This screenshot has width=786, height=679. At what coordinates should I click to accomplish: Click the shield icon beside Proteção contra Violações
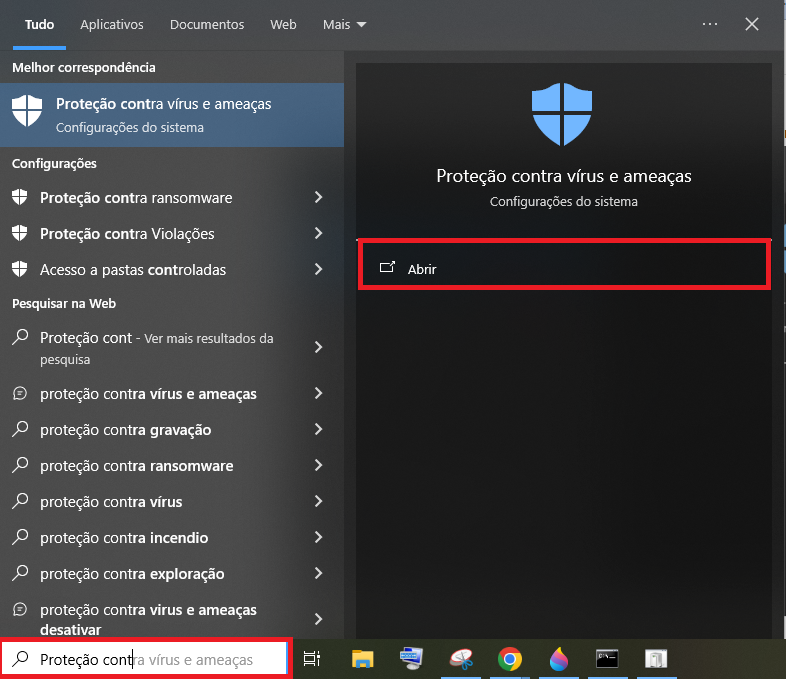click(20, 233)
